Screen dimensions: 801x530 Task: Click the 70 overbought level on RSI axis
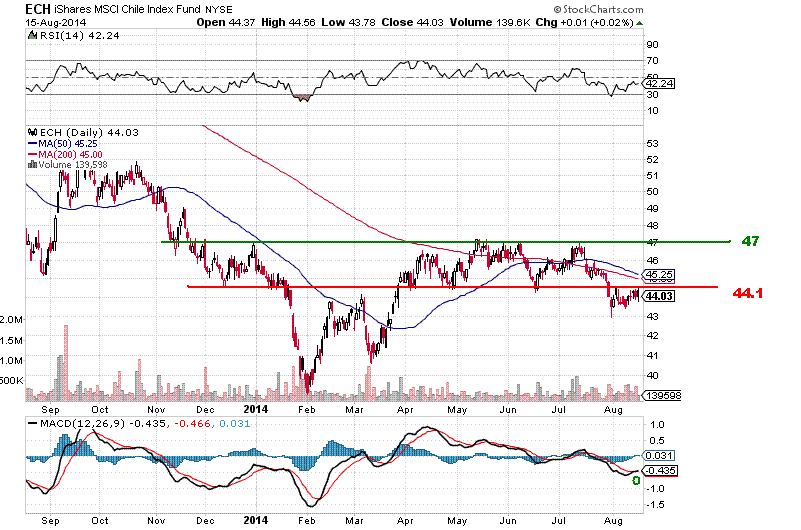pyautogui.click(x=652, y=61)
